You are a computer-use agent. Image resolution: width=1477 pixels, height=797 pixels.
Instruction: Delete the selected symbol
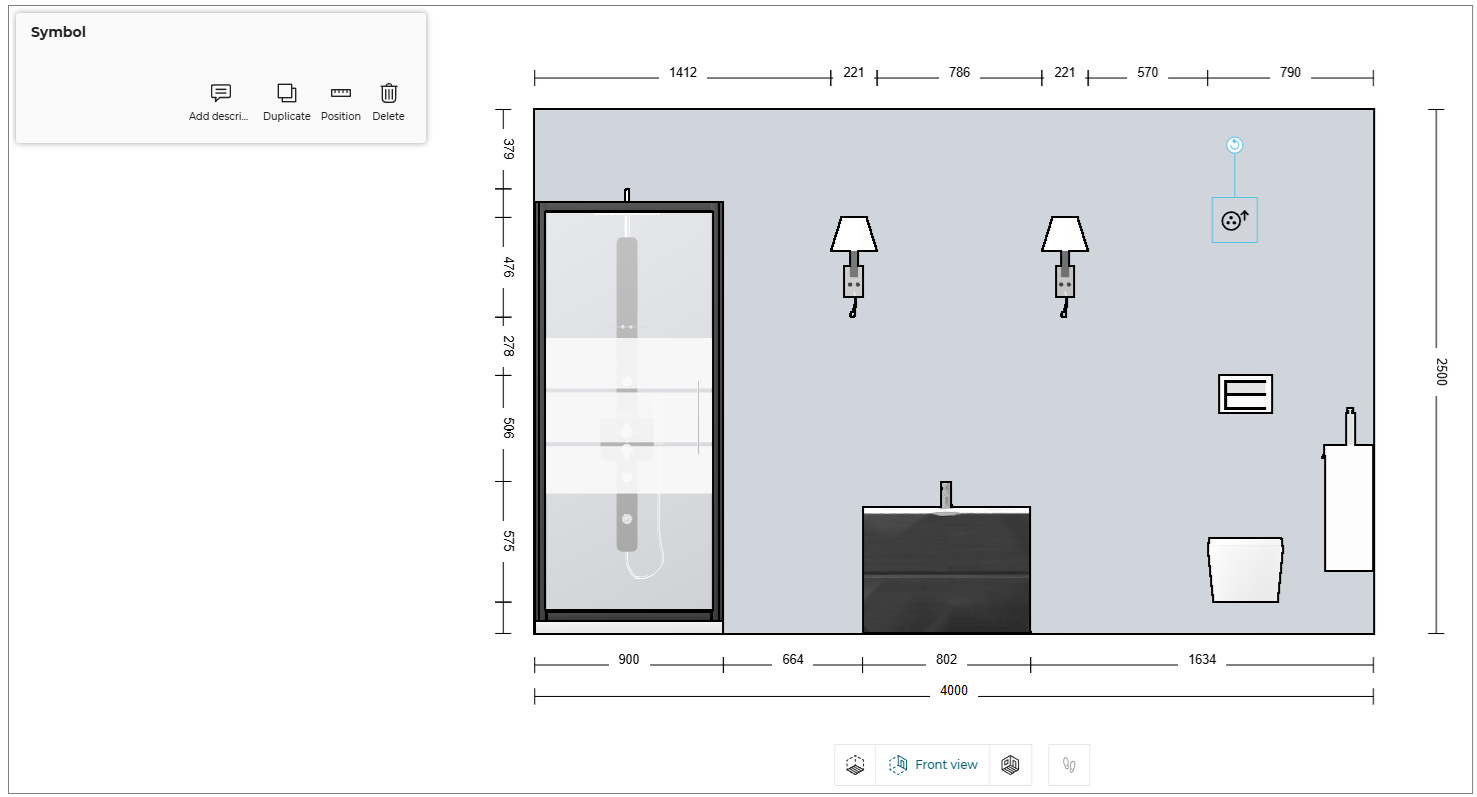389,93
